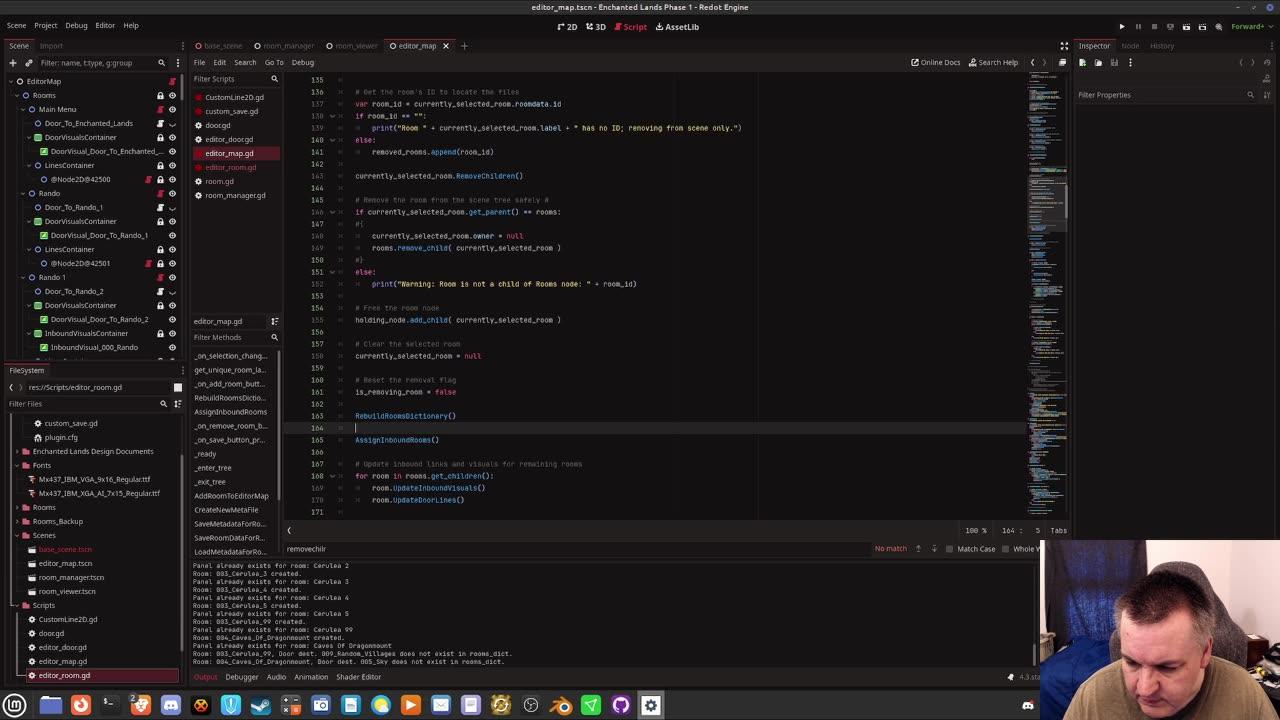Open the AssetLib workspace
The width and height of the screenshot is (1280, 720).
click(677, 27)
